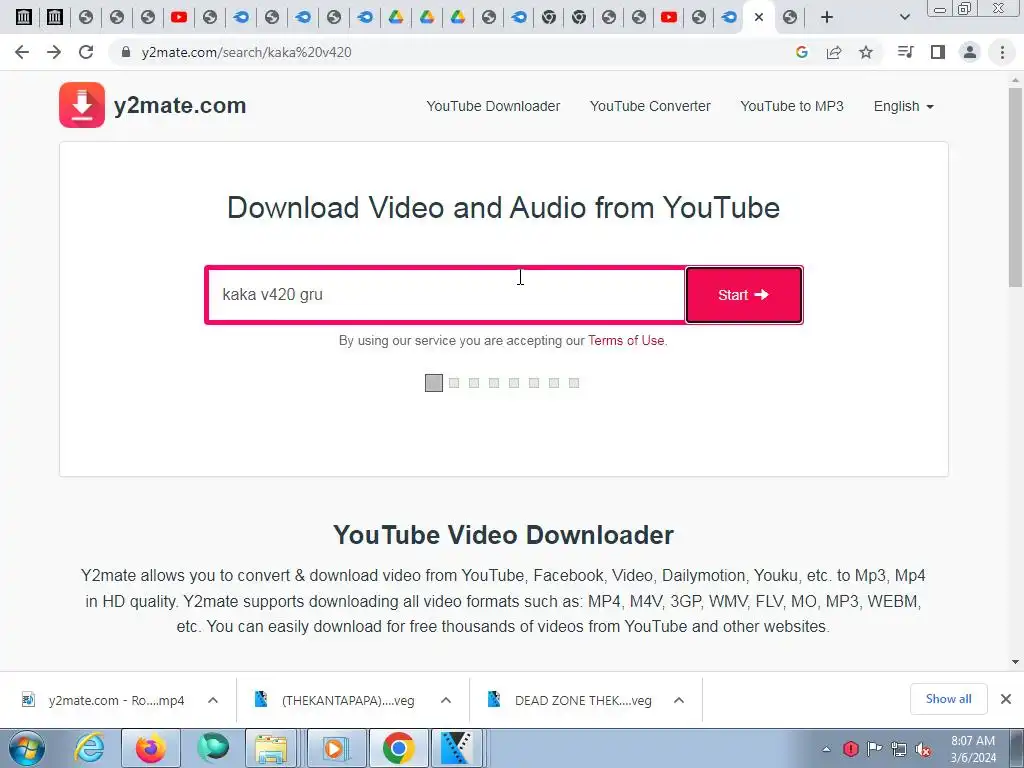Select the seventh carousel dot
This screenshot has width=1024, height=768.
click(x=554, y=383)
